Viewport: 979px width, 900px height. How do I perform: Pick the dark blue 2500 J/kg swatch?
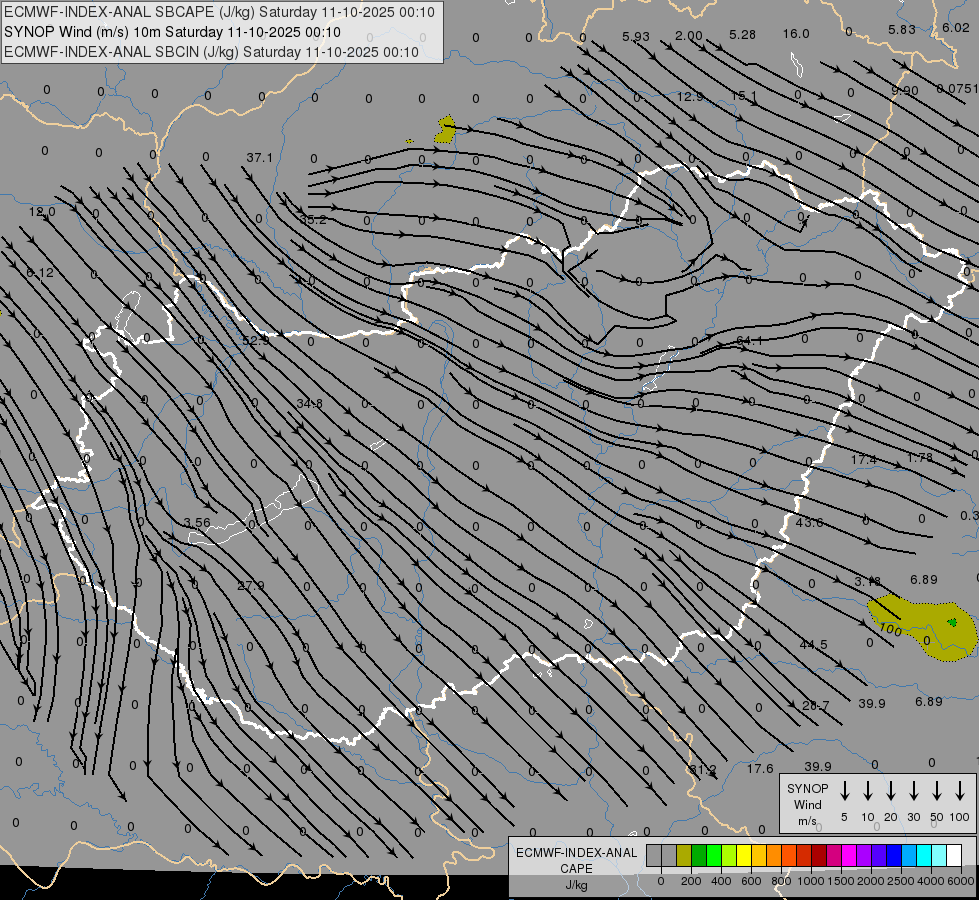893,855
